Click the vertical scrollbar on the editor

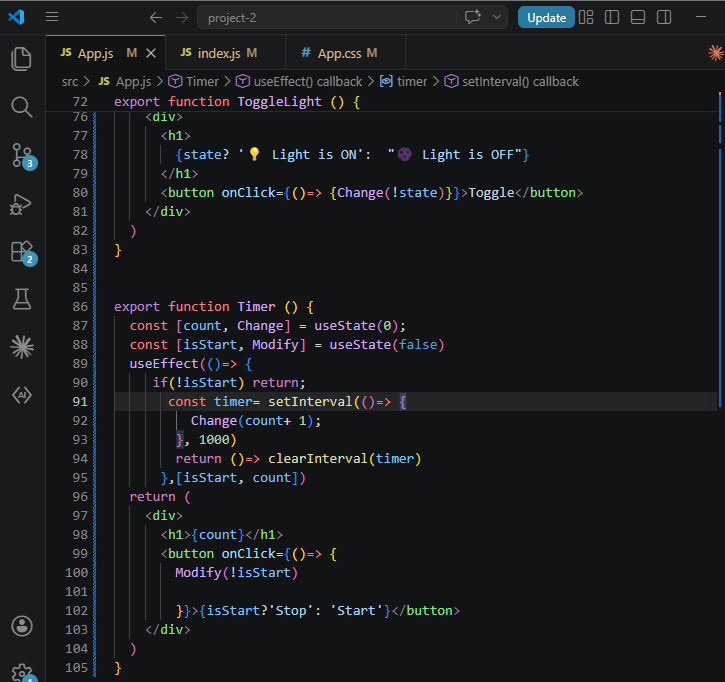tap(720, 250)
